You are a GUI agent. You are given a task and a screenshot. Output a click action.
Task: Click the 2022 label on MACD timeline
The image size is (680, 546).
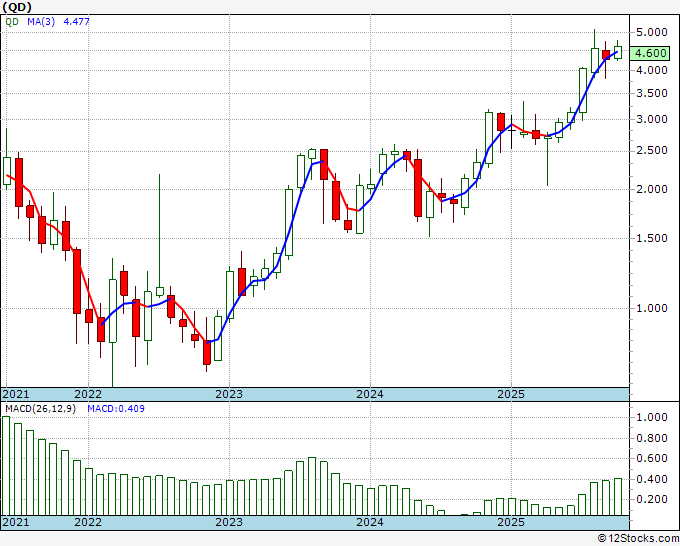tap(88, 522)
